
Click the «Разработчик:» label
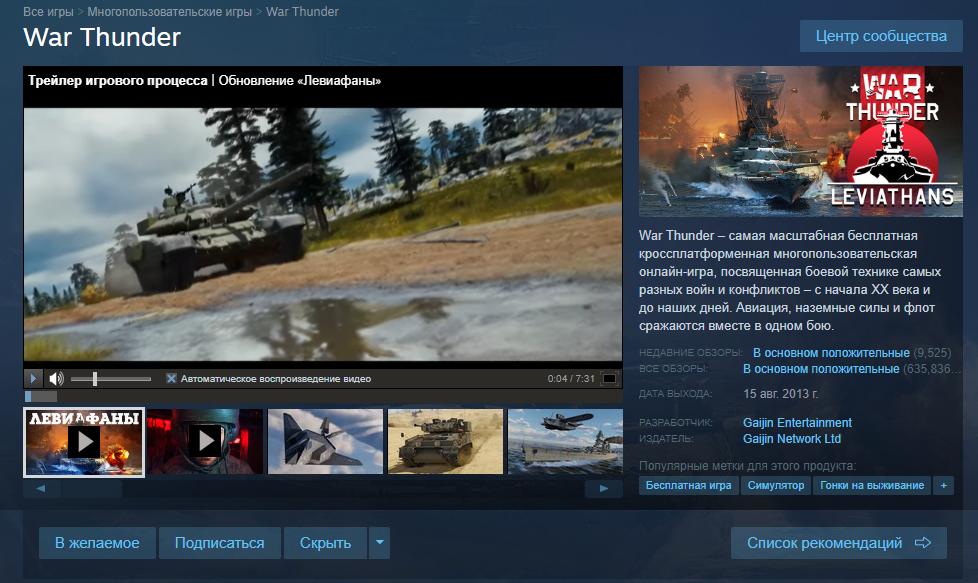click(x=675, y=423)
